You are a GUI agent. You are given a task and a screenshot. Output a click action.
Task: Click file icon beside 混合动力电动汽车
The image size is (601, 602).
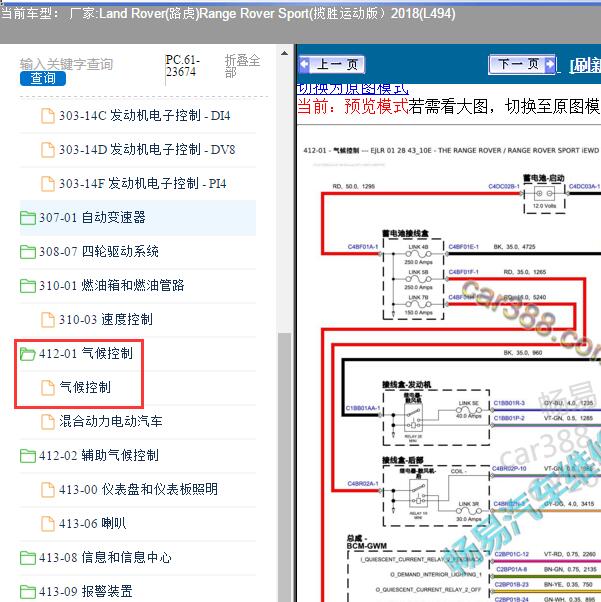pos(48,422)
